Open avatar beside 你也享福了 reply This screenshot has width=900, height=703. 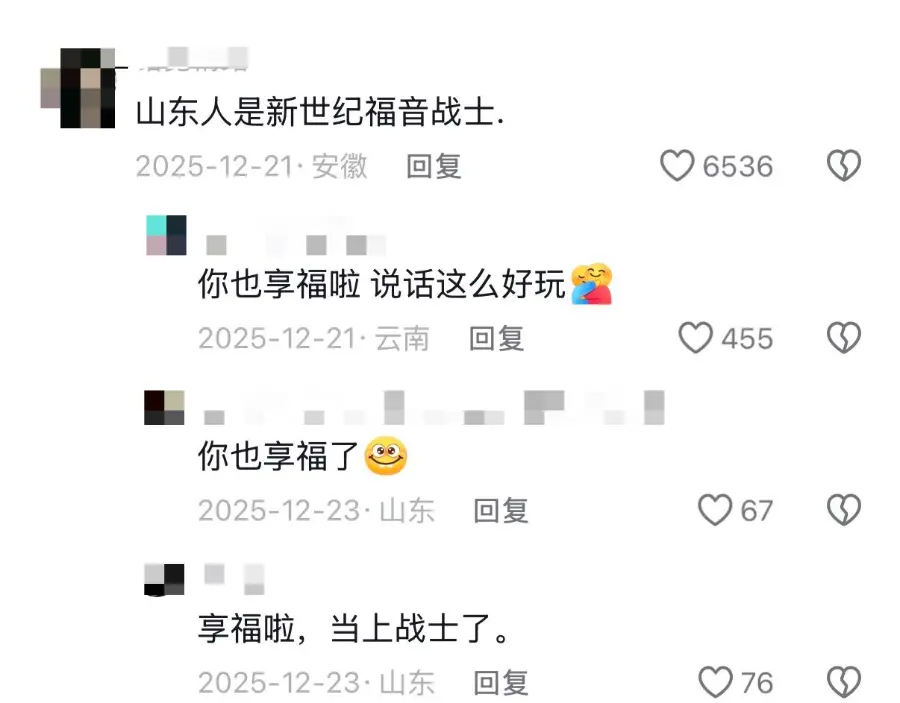(x=164, y=407)
